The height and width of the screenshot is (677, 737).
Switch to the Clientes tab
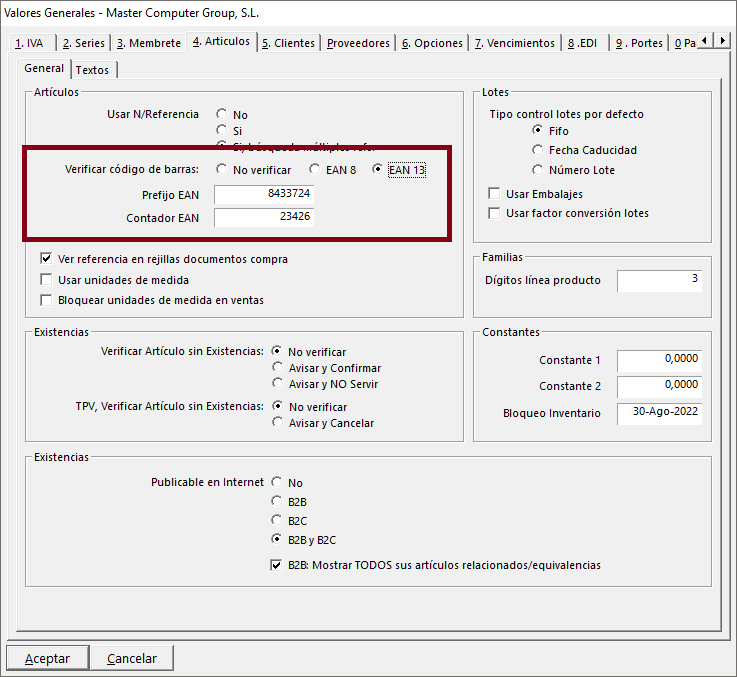tap(288, 43)
